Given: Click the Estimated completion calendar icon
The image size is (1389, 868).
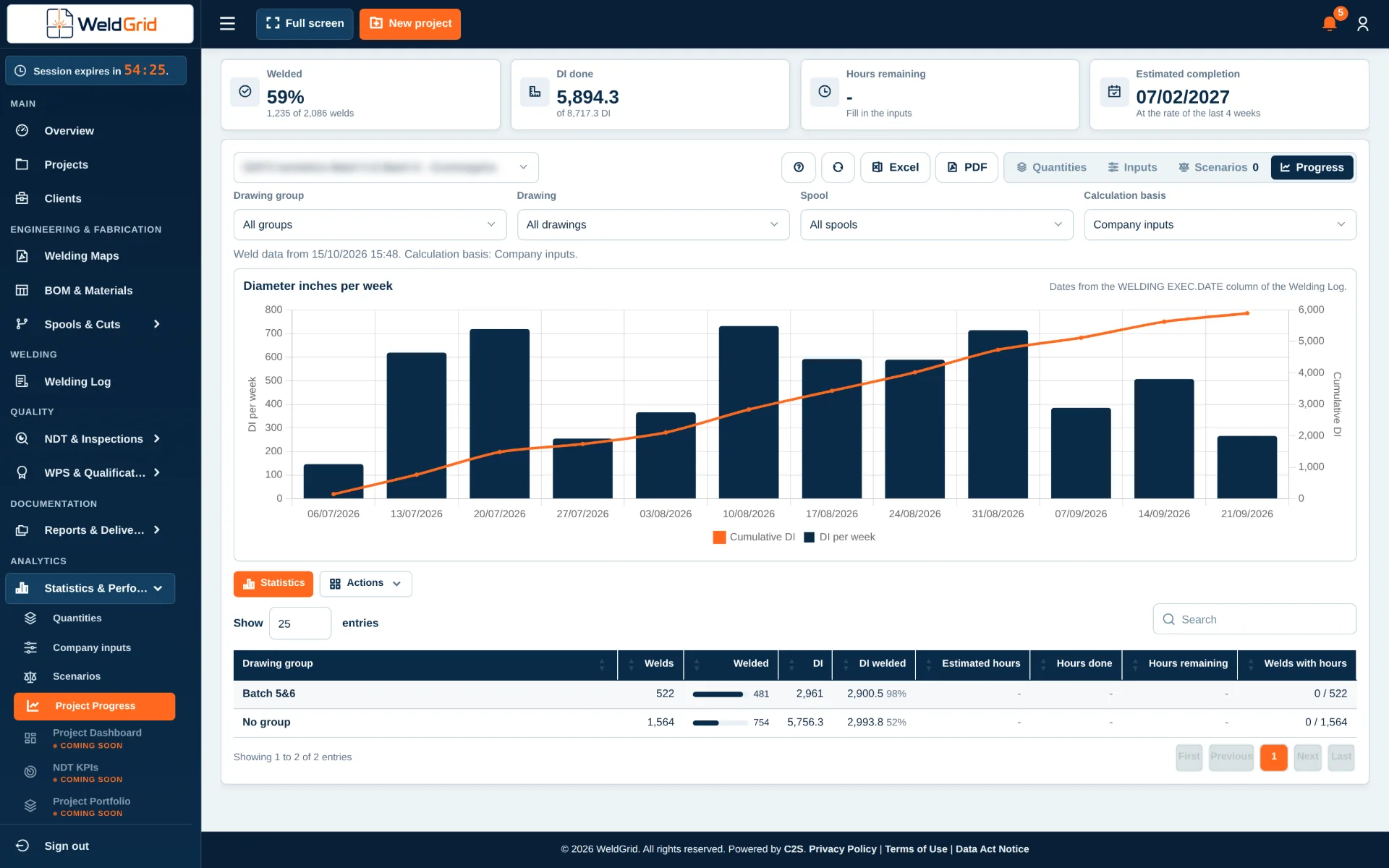Looking at the screenshot, I should coord(1114,91).
